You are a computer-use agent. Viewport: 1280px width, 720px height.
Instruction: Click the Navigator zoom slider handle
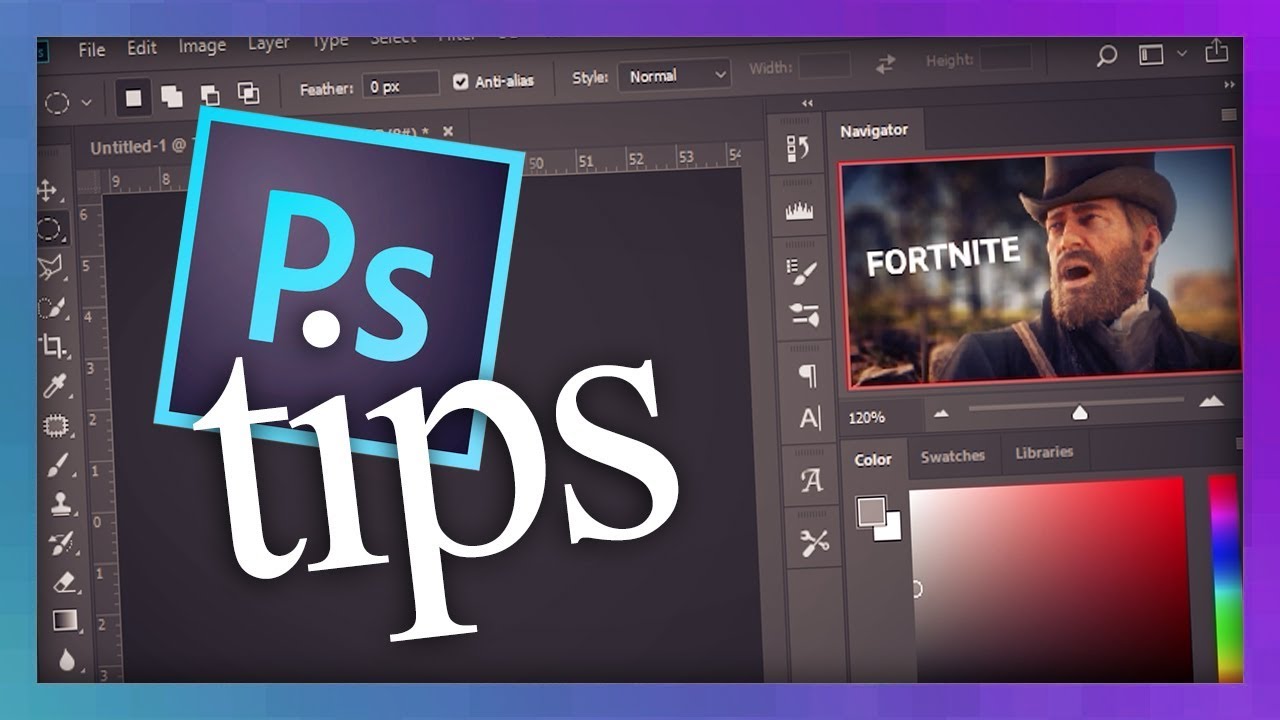[x=1079, y=412]
